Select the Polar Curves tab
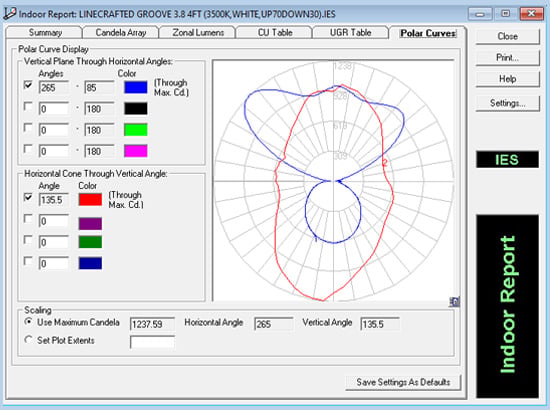This screenshot has height=410, width=550. 428,33
